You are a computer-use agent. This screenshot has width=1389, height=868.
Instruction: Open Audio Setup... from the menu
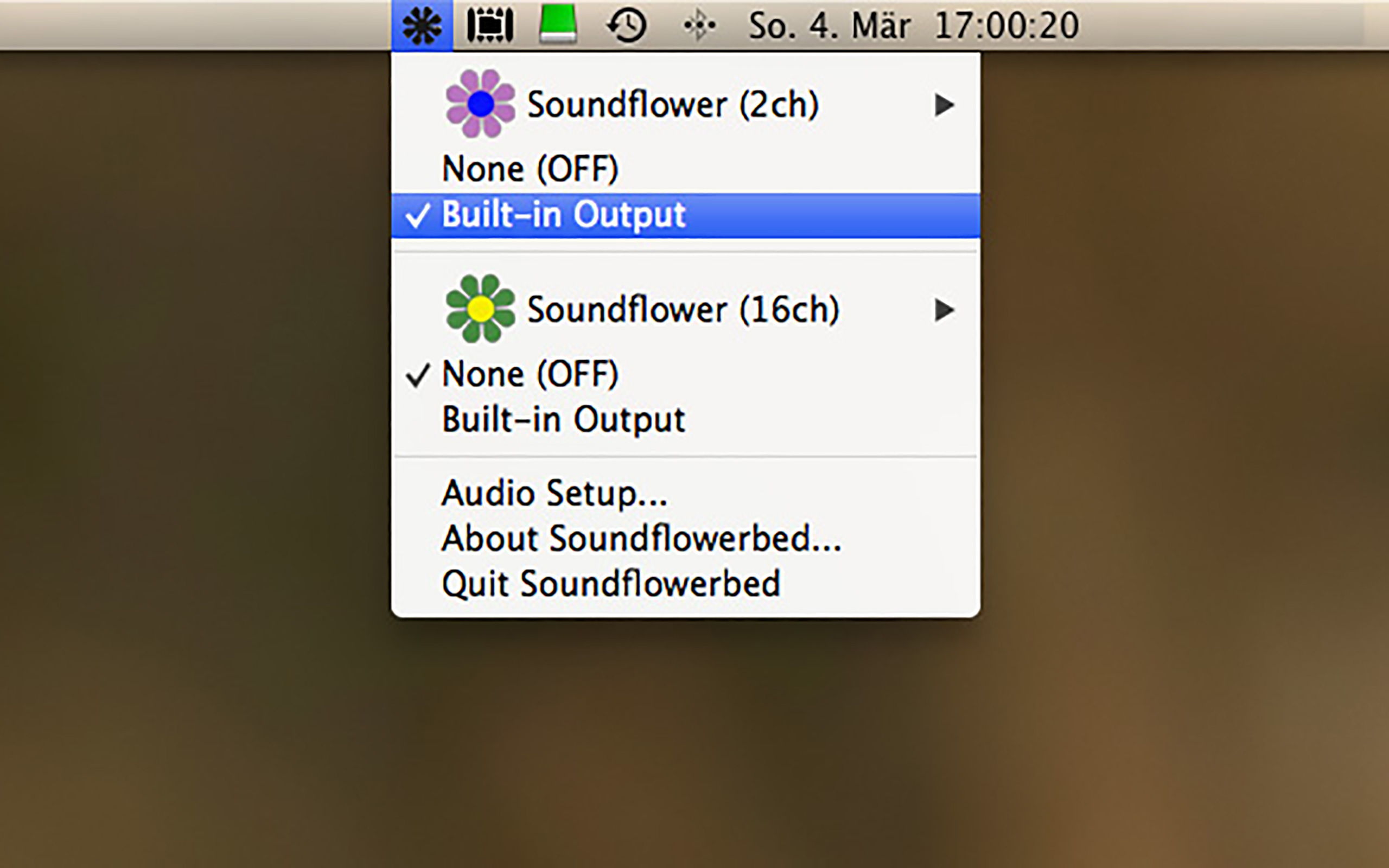coord(686,493)
